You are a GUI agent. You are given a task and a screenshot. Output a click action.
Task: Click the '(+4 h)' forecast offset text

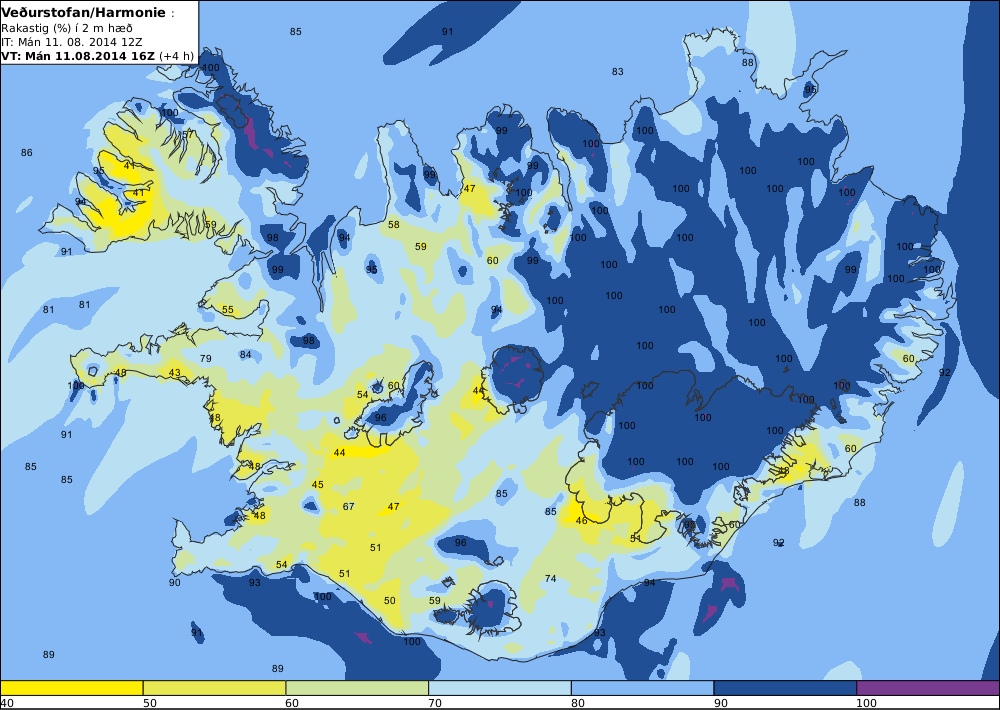click(x=176, y=55)
